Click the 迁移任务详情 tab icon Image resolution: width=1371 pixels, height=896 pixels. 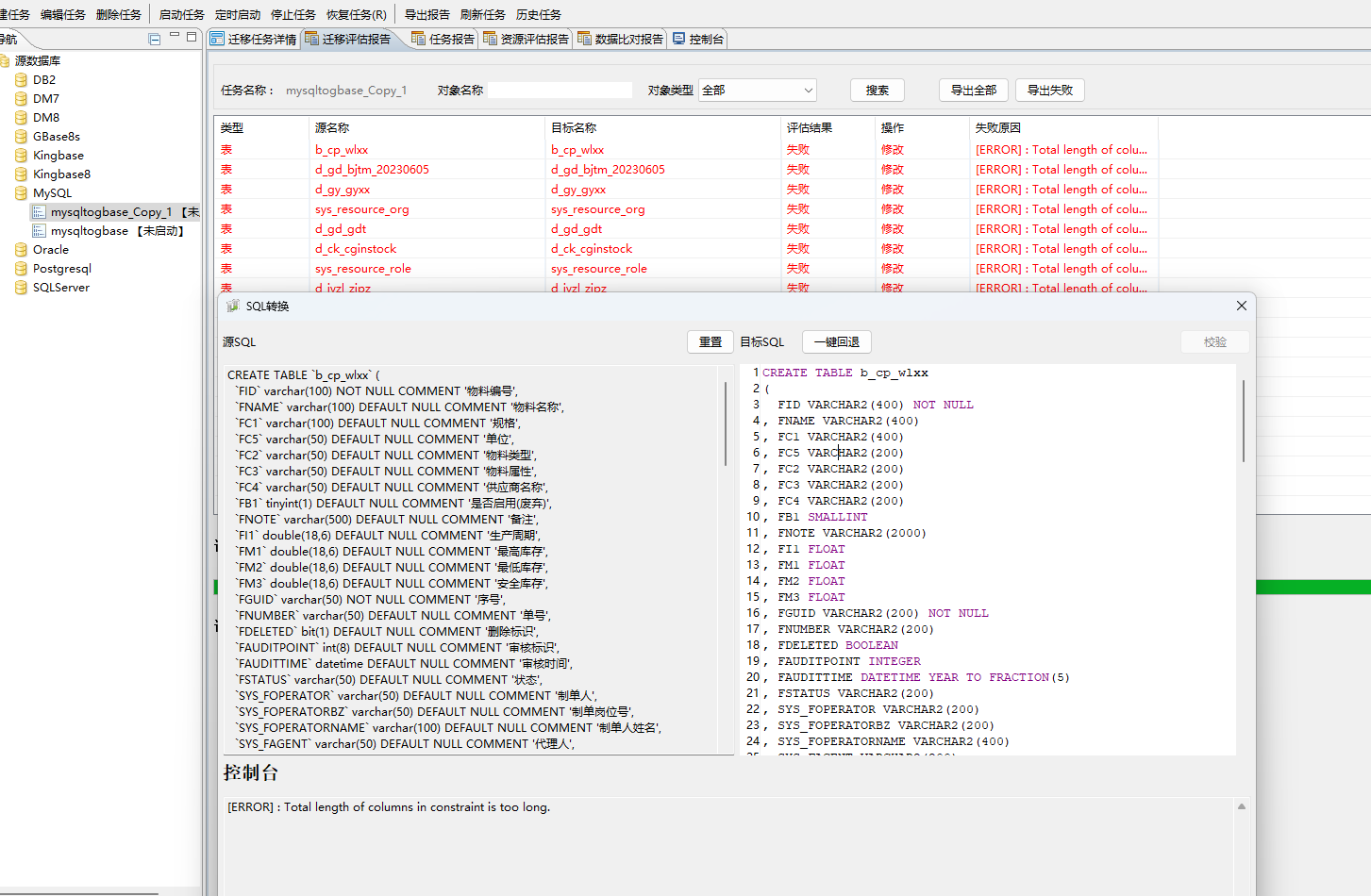tap(217, 39)
